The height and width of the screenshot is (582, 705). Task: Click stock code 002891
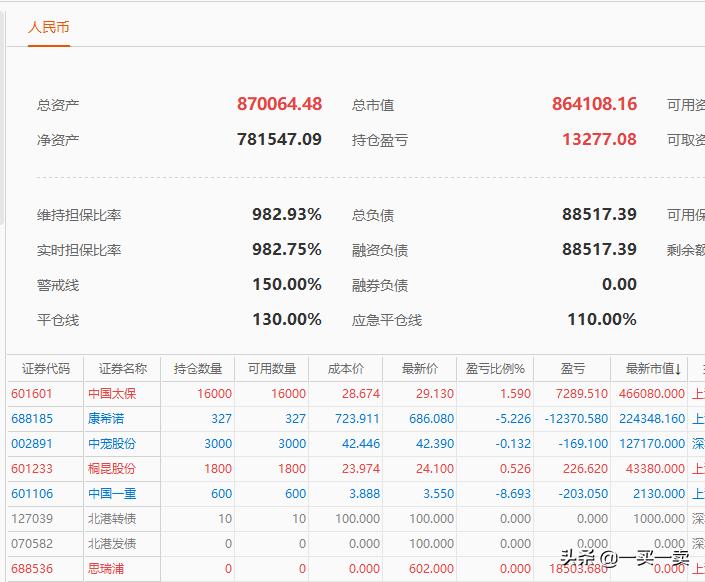coord(33,444)
